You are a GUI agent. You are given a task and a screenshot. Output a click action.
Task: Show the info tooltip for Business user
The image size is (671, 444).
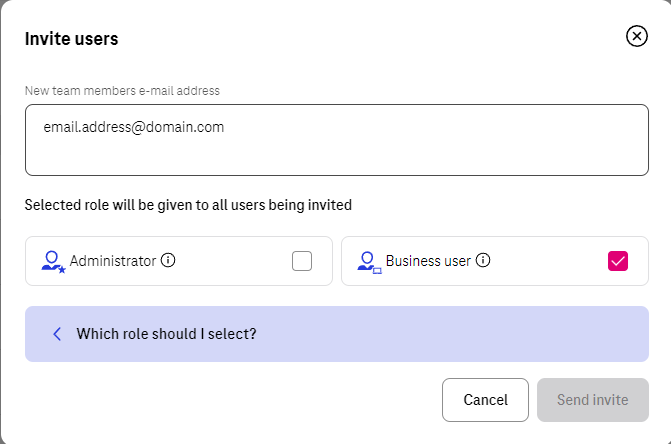pyautogui.click(x=483, y=260)
